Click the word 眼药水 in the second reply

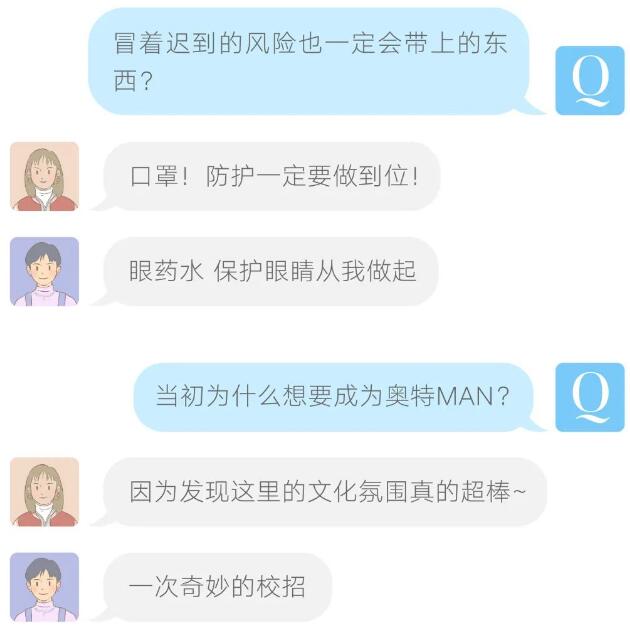166,271
